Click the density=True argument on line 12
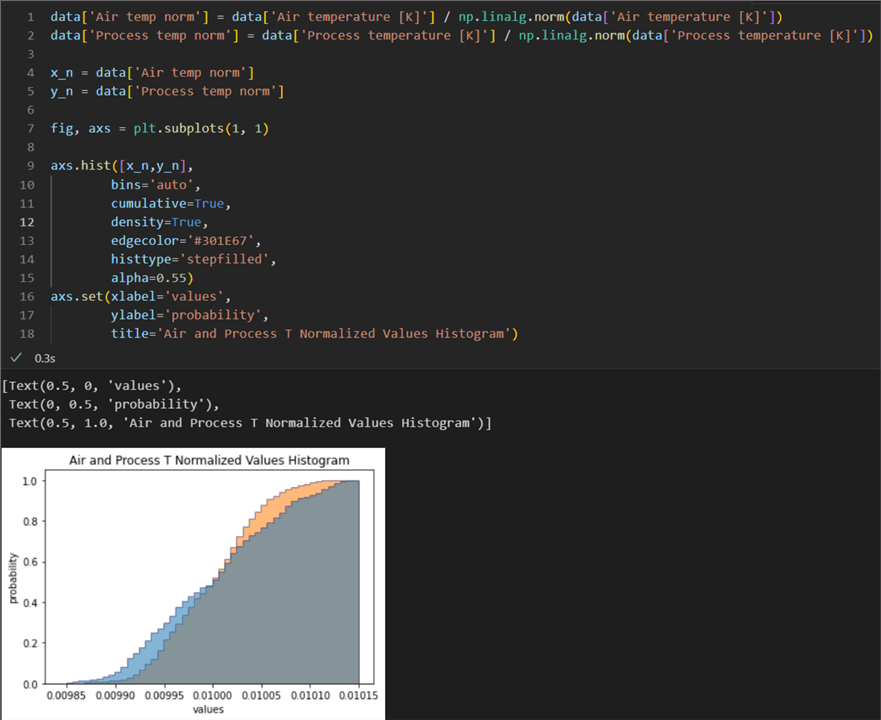The height and width of the screenshot is (720, 881). (x=159, y=222)
